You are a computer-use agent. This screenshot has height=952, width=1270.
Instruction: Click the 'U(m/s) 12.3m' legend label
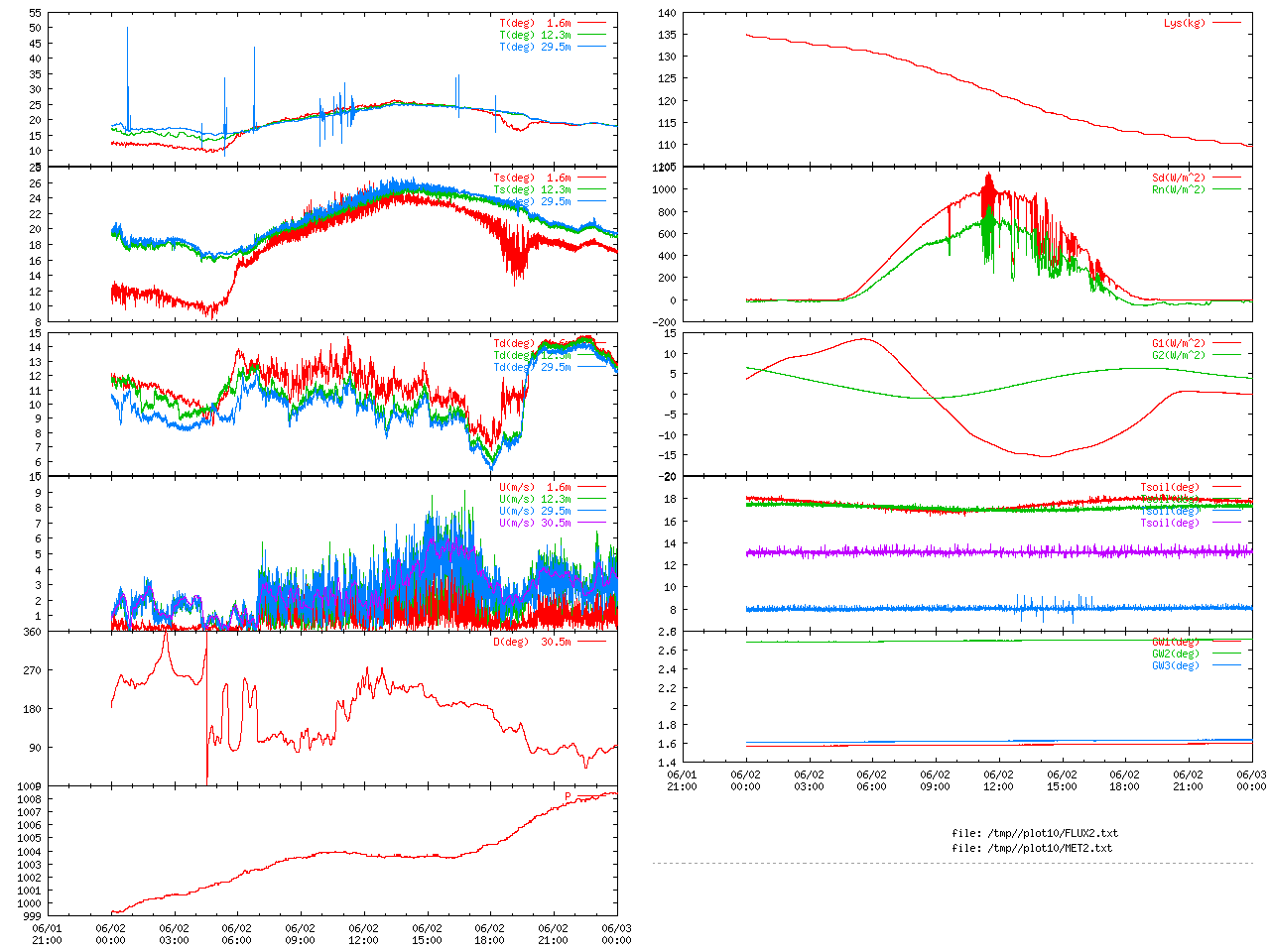coord(535,500)
